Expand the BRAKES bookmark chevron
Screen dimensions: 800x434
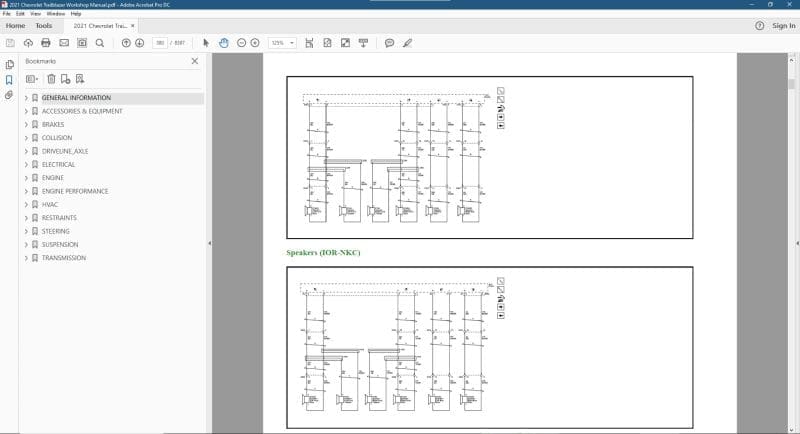click(x=26, y=124)
